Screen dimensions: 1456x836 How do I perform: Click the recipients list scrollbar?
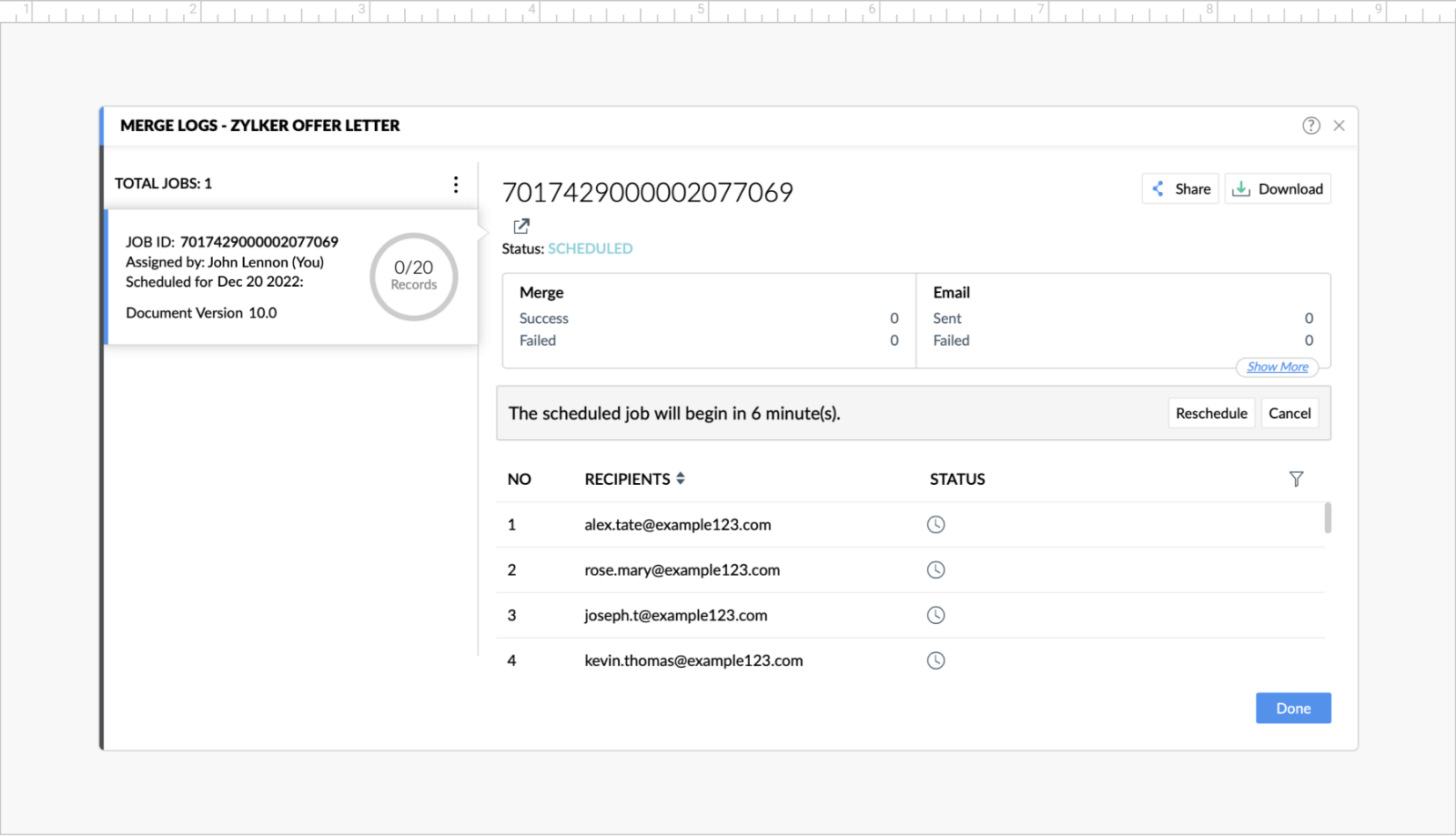point(1328,517)
